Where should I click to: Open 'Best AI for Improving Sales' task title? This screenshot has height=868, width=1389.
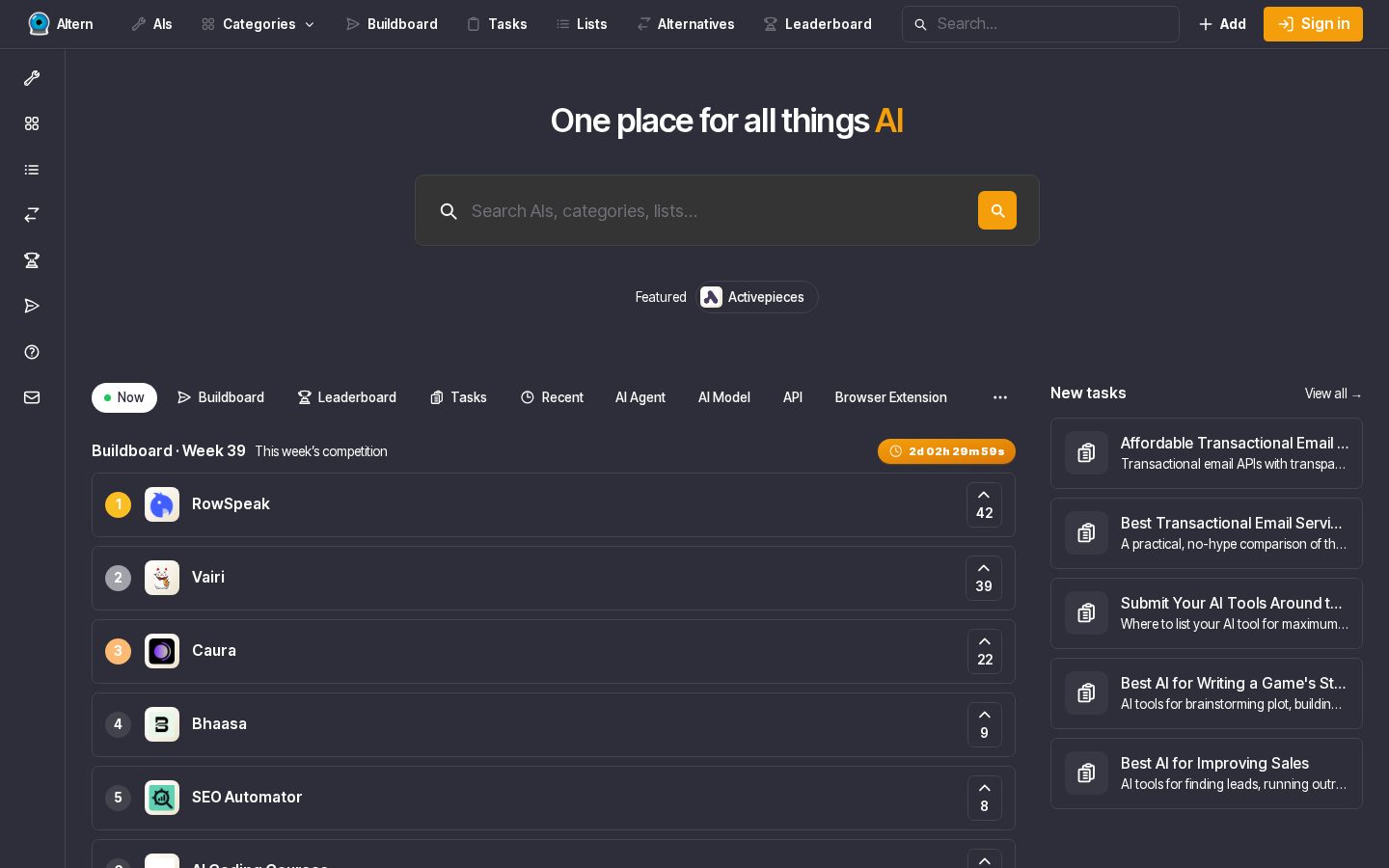coord(1214,764)
